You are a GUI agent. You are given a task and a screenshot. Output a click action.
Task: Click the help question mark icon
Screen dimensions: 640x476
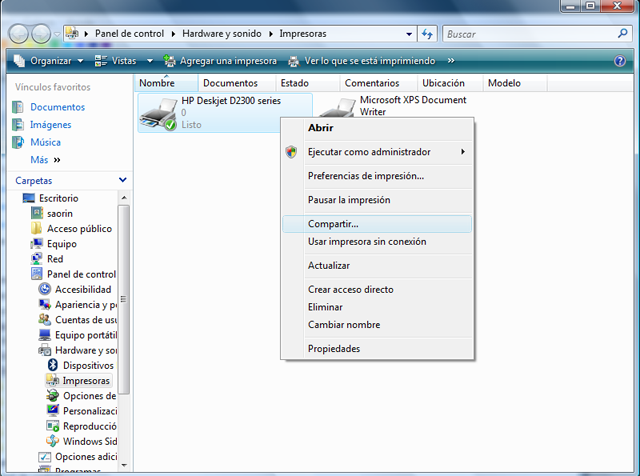(x=619, y=61)
